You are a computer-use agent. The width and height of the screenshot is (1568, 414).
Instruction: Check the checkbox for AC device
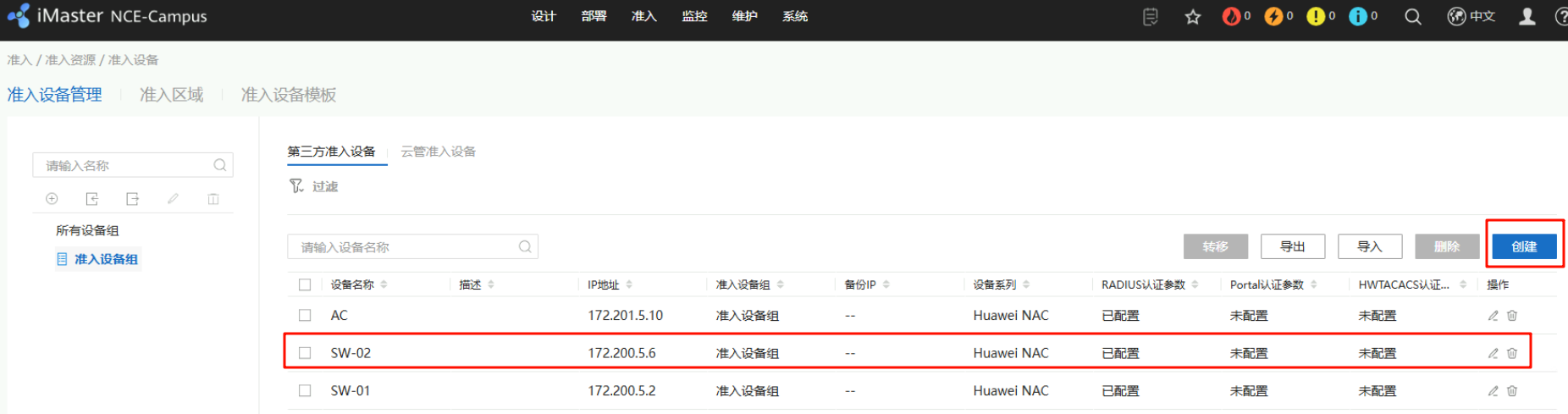(x=305, y=316)
